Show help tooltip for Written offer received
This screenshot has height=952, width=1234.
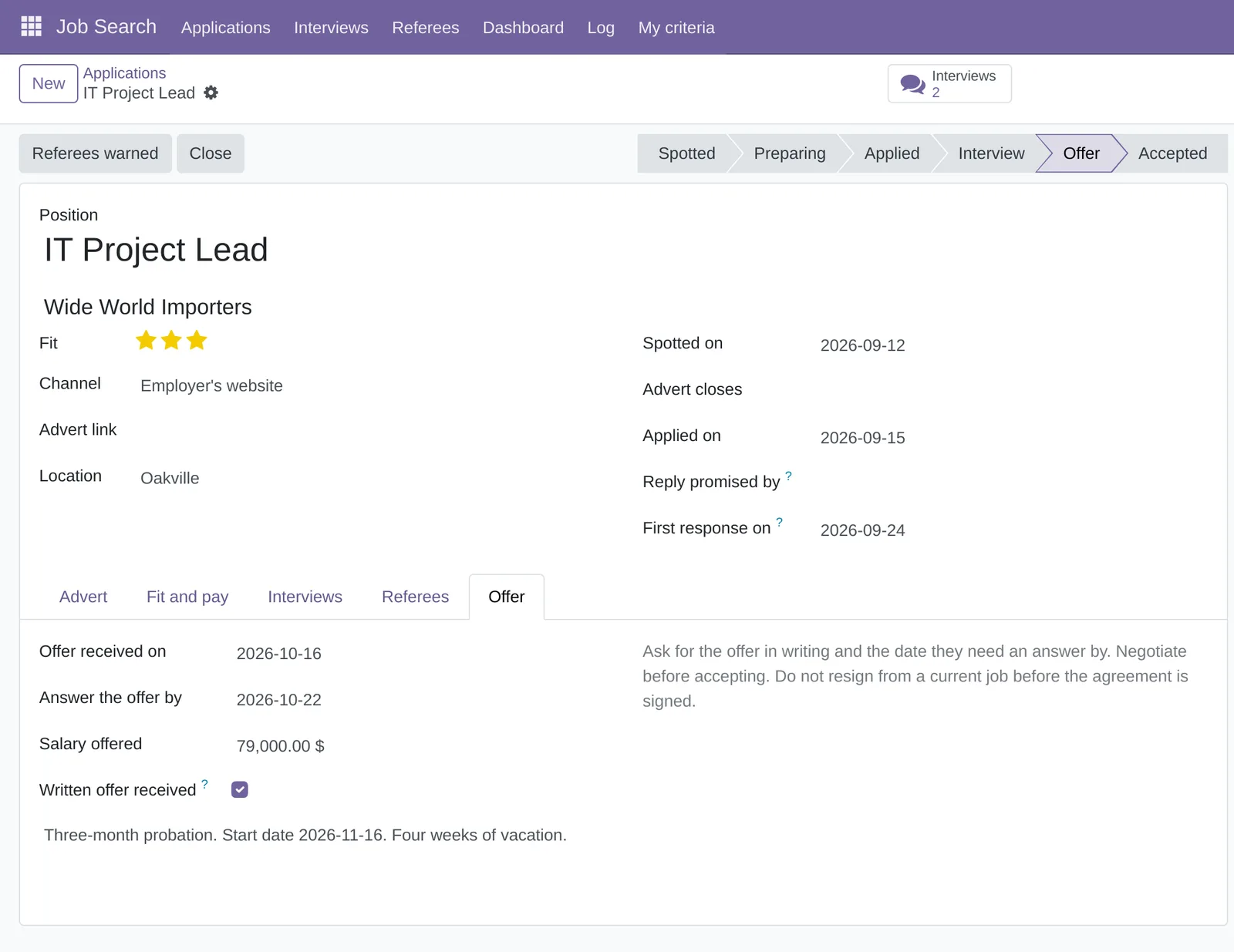tap(204, 784)
